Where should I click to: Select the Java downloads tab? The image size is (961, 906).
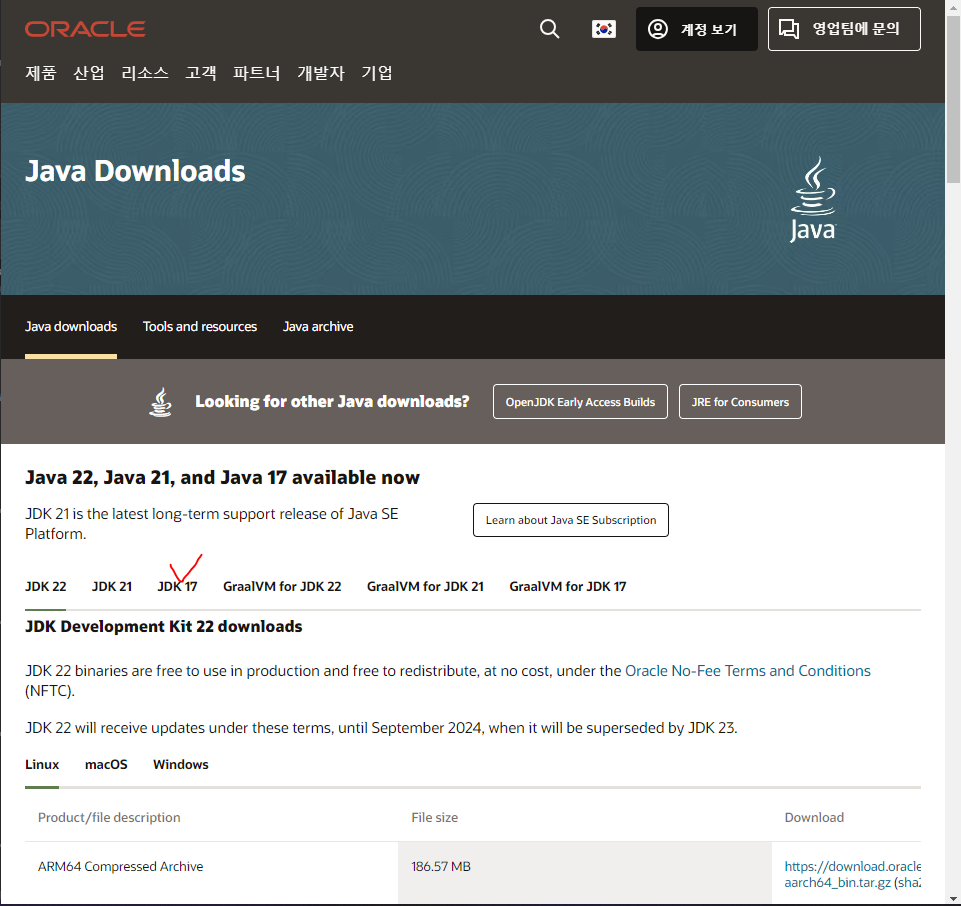[x=71, y=327]
